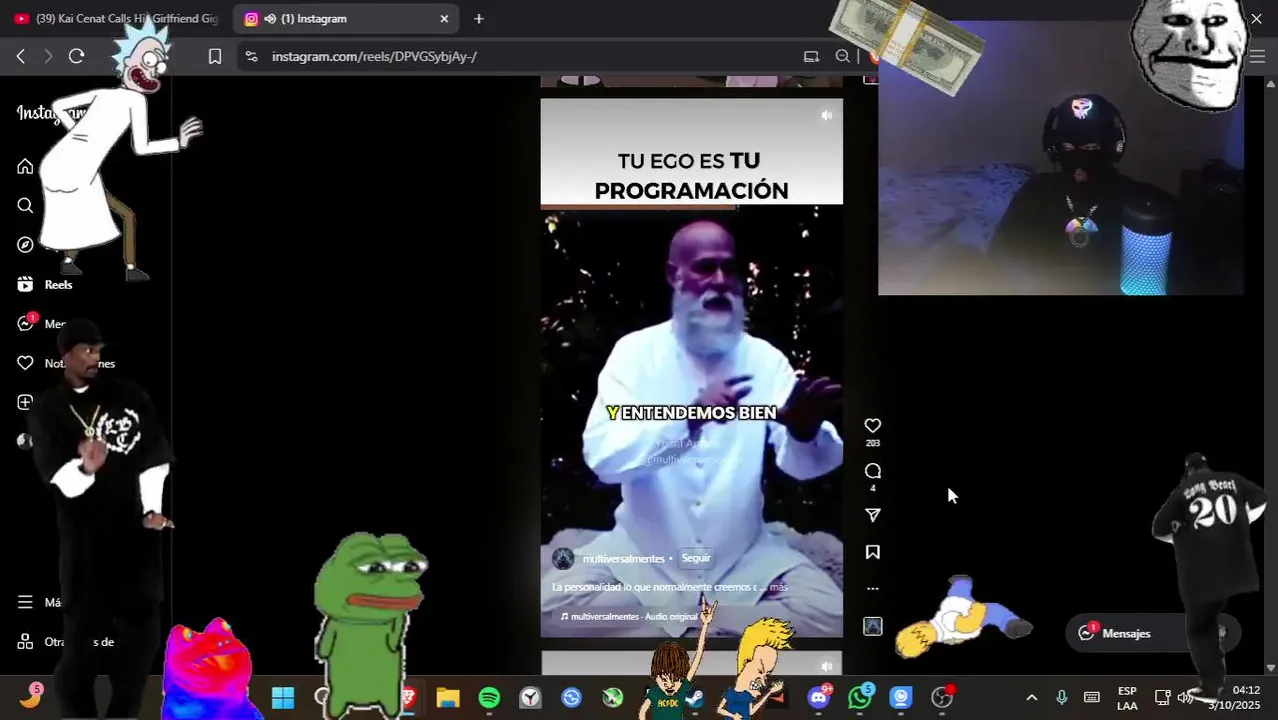Open the zoom indicator in address bar
This screenshot has height=720, width=1278.
pos(843,56)
